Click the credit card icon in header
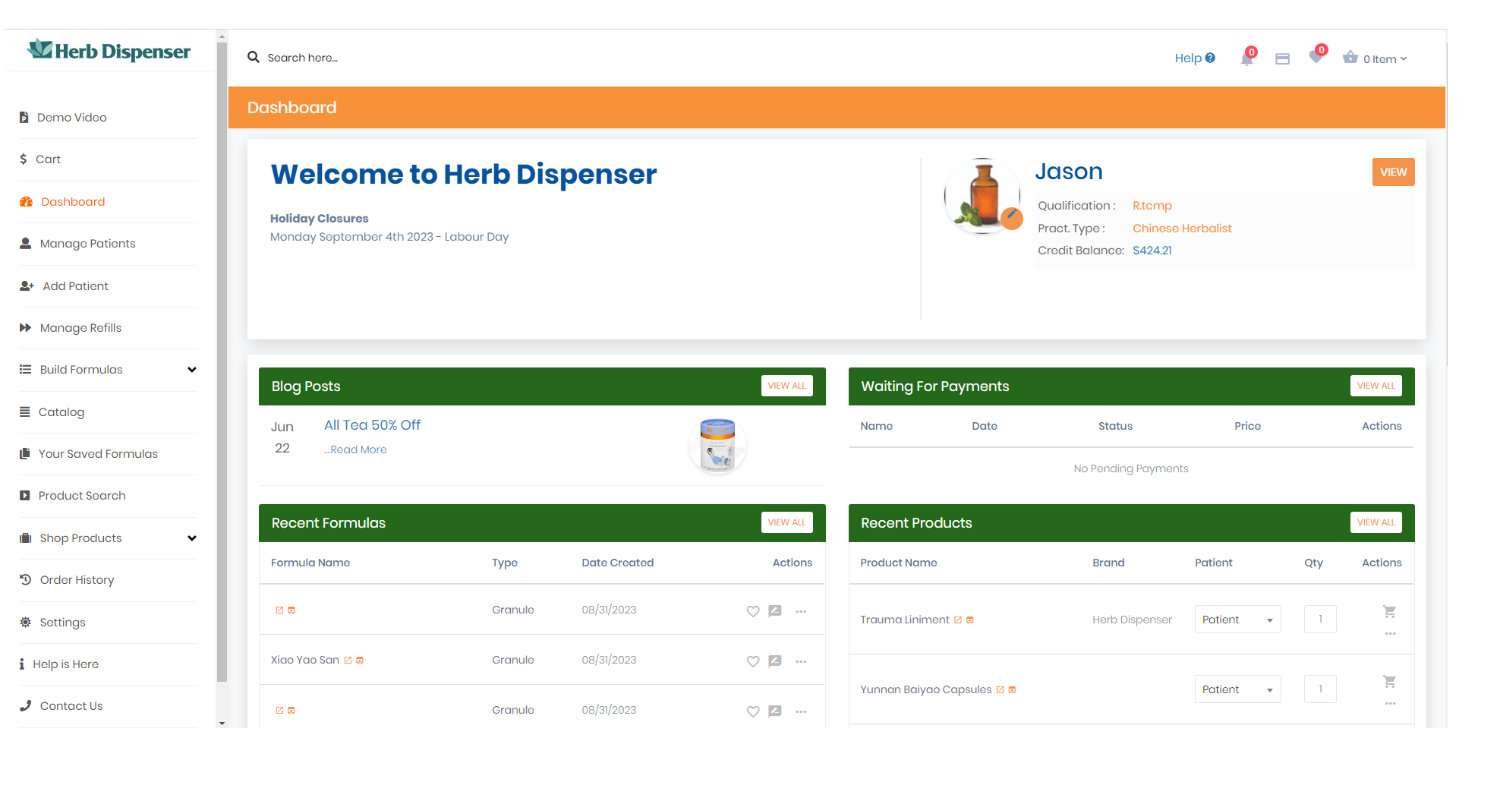 (1282, 59)
